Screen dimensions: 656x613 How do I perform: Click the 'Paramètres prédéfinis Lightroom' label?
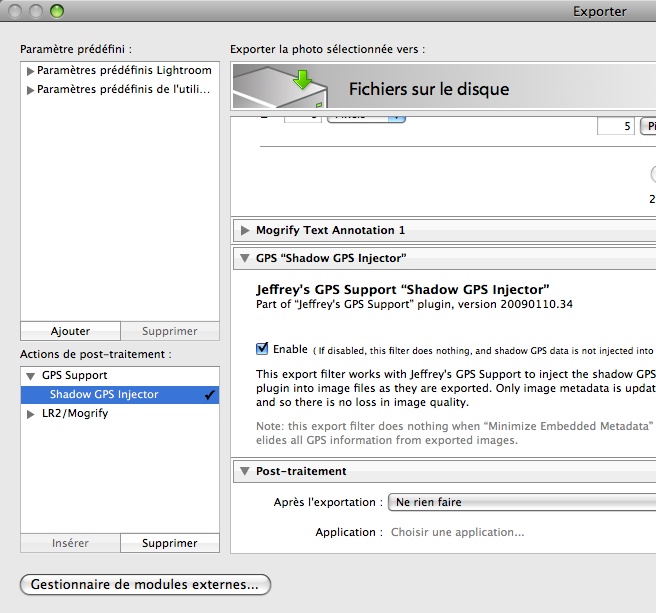[124, 70]
